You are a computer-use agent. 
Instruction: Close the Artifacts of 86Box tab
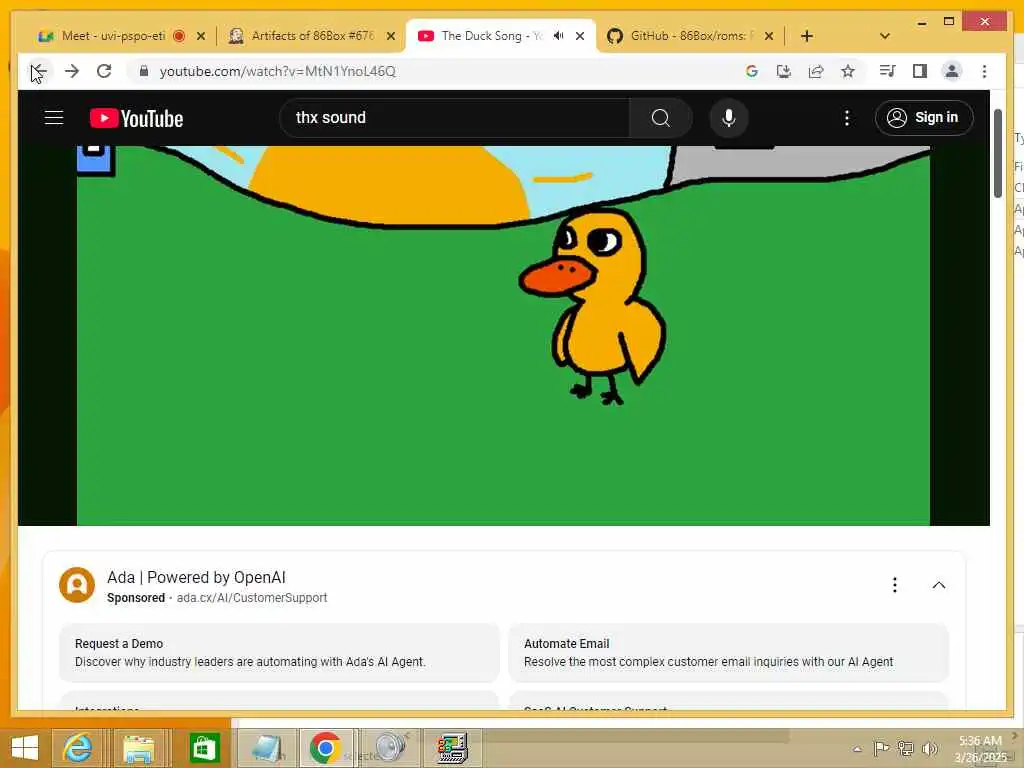click(391, 36)
